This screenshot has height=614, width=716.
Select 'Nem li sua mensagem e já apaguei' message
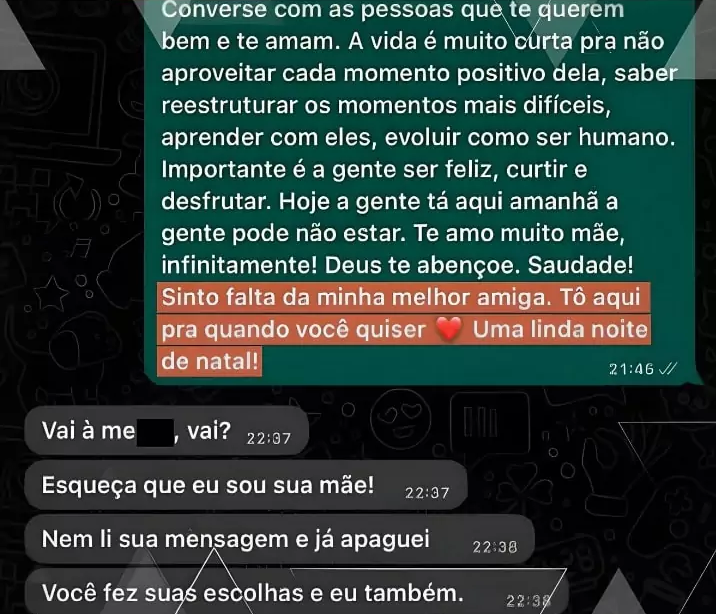click(x=279, y=539)
